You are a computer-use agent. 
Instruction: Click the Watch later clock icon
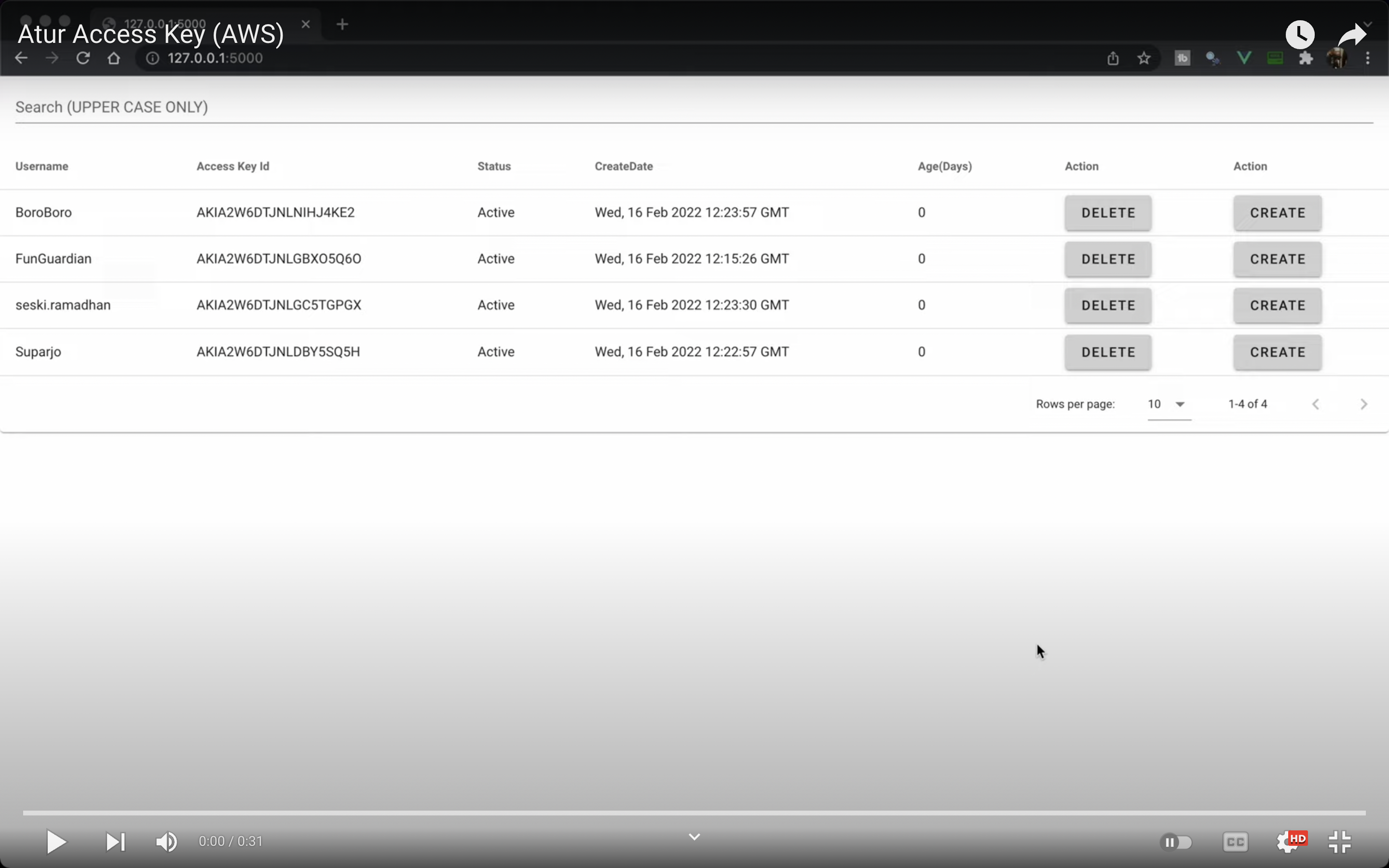[x=1299, y=34]
